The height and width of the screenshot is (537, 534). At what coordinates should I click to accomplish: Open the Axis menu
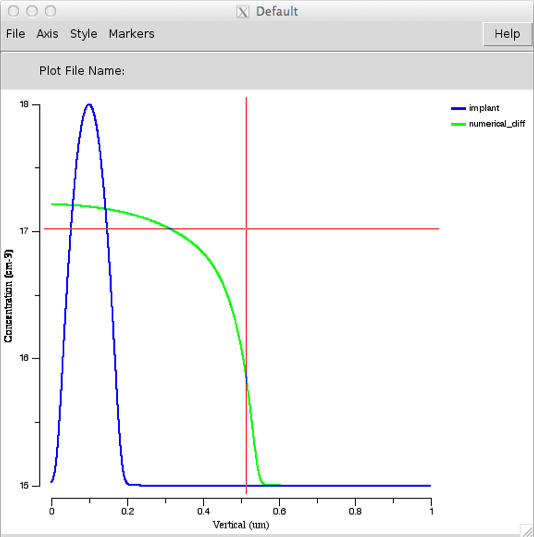(47, 34)
